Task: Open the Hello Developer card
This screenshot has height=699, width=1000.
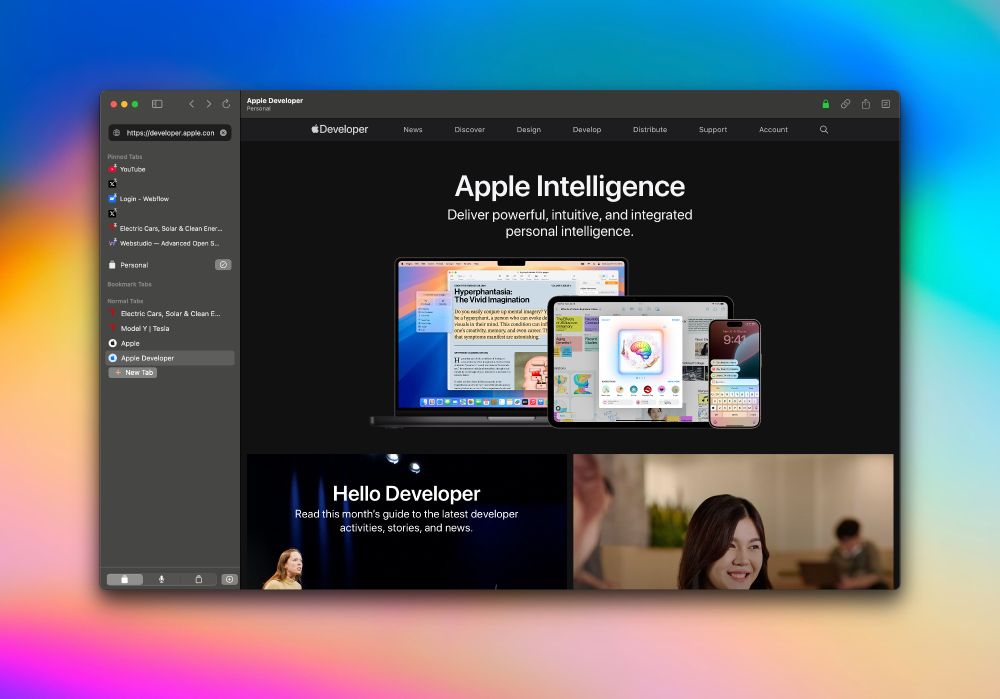Action: pos(407,521)
